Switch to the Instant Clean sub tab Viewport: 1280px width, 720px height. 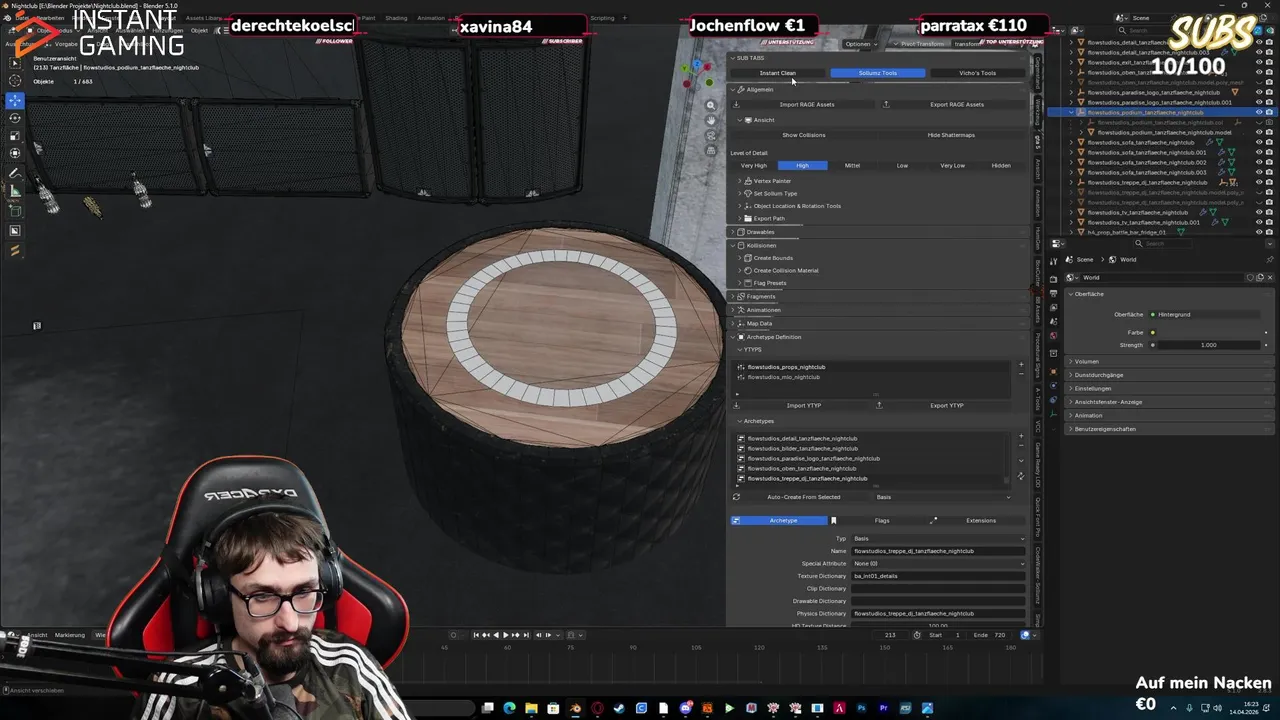(x=778, y=73)
